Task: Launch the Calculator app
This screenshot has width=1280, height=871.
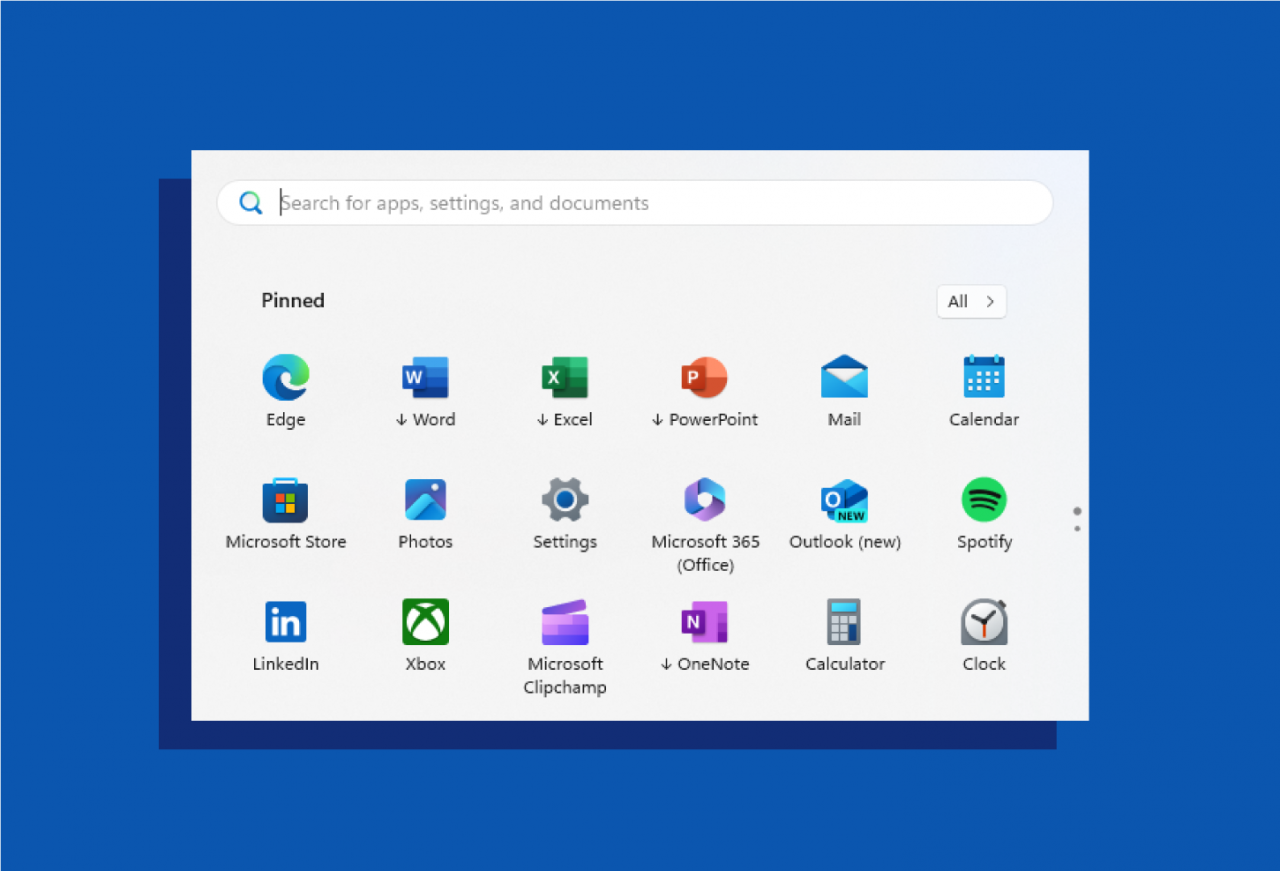Action: (x=844, y=622)
